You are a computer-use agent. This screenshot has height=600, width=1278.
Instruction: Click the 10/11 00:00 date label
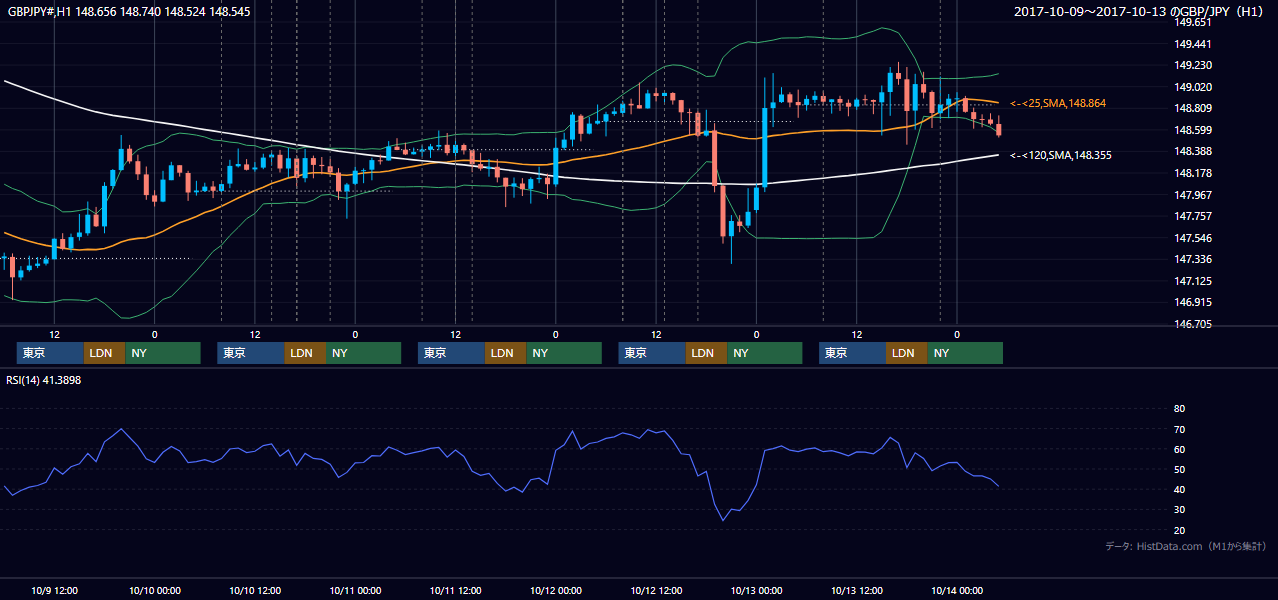pyautogui.click(x=355, y=590)
